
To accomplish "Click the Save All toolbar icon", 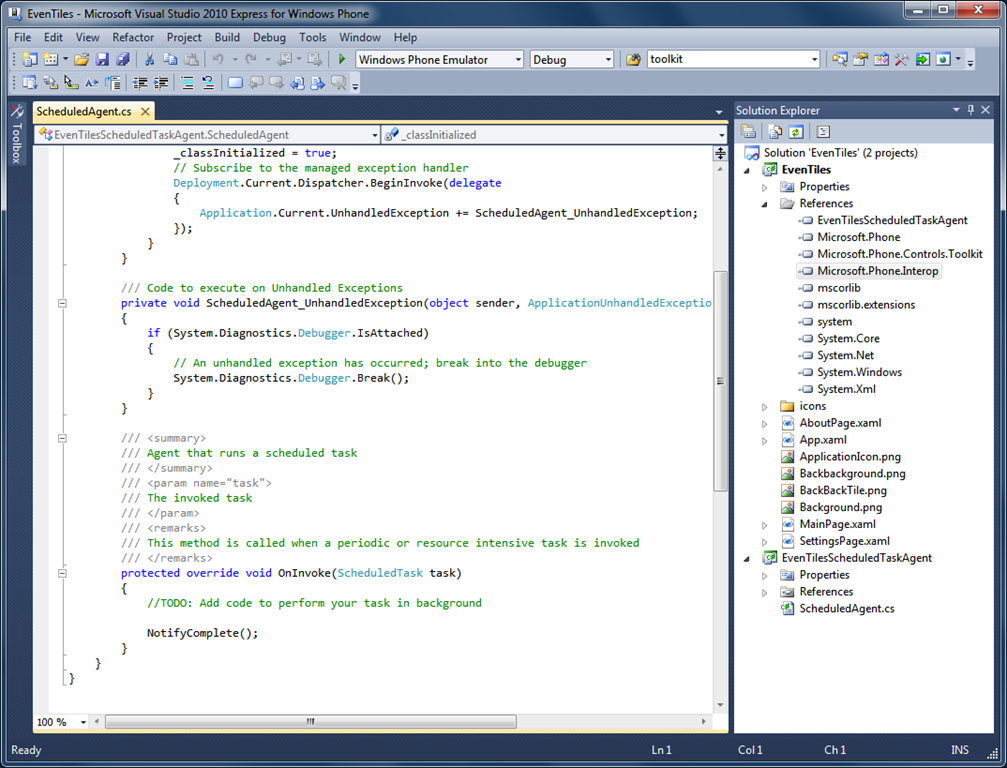I will 121,60.
